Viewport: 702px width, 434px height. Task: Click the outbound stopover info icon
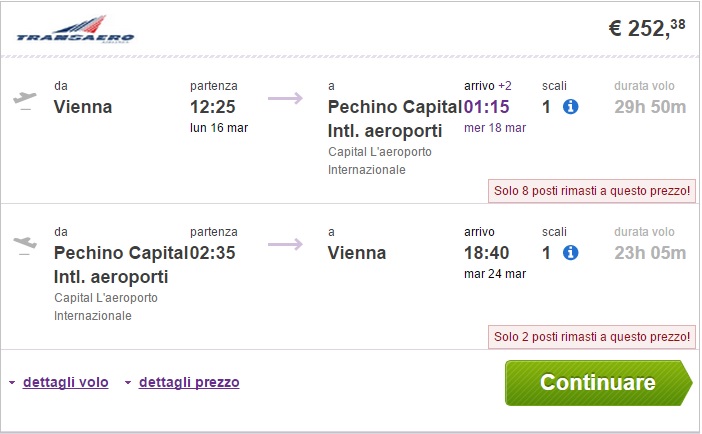pos(570,107)
